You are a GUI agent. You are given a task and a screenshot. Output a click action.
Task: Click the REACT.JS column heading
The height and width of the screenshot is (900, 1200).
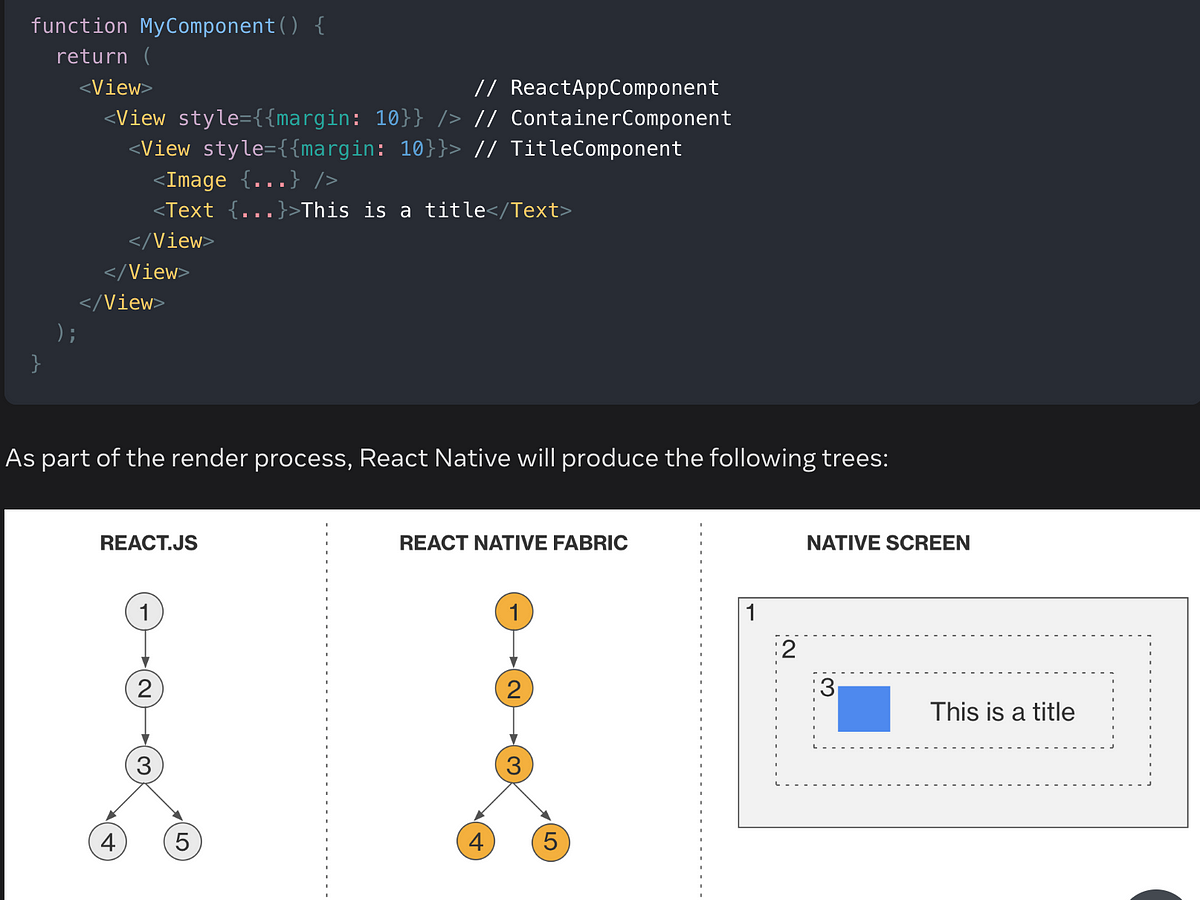tap(148, 543)
